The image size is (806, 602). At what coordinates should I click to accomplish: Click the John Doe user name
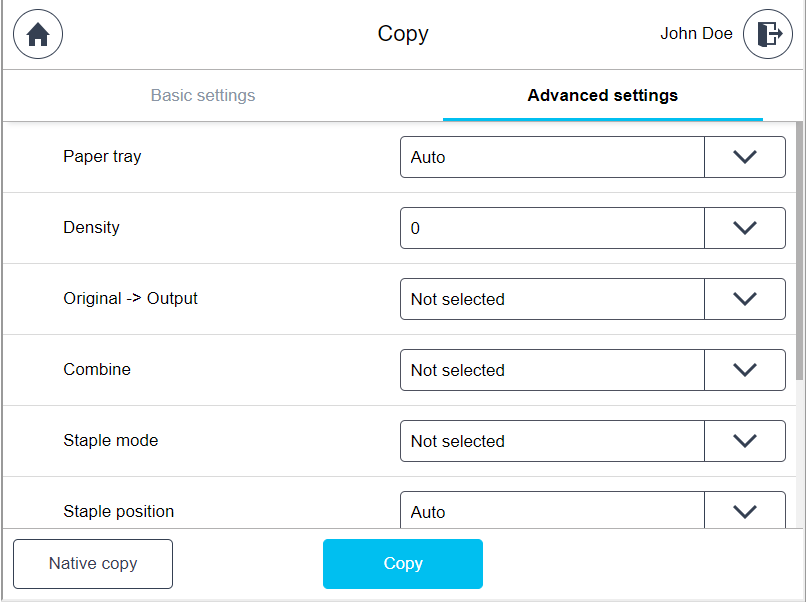[x=696, y=33]
